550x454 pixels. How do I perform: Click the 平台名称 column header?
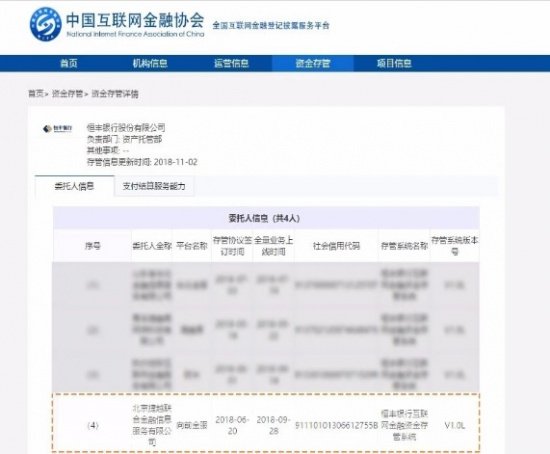192,246
